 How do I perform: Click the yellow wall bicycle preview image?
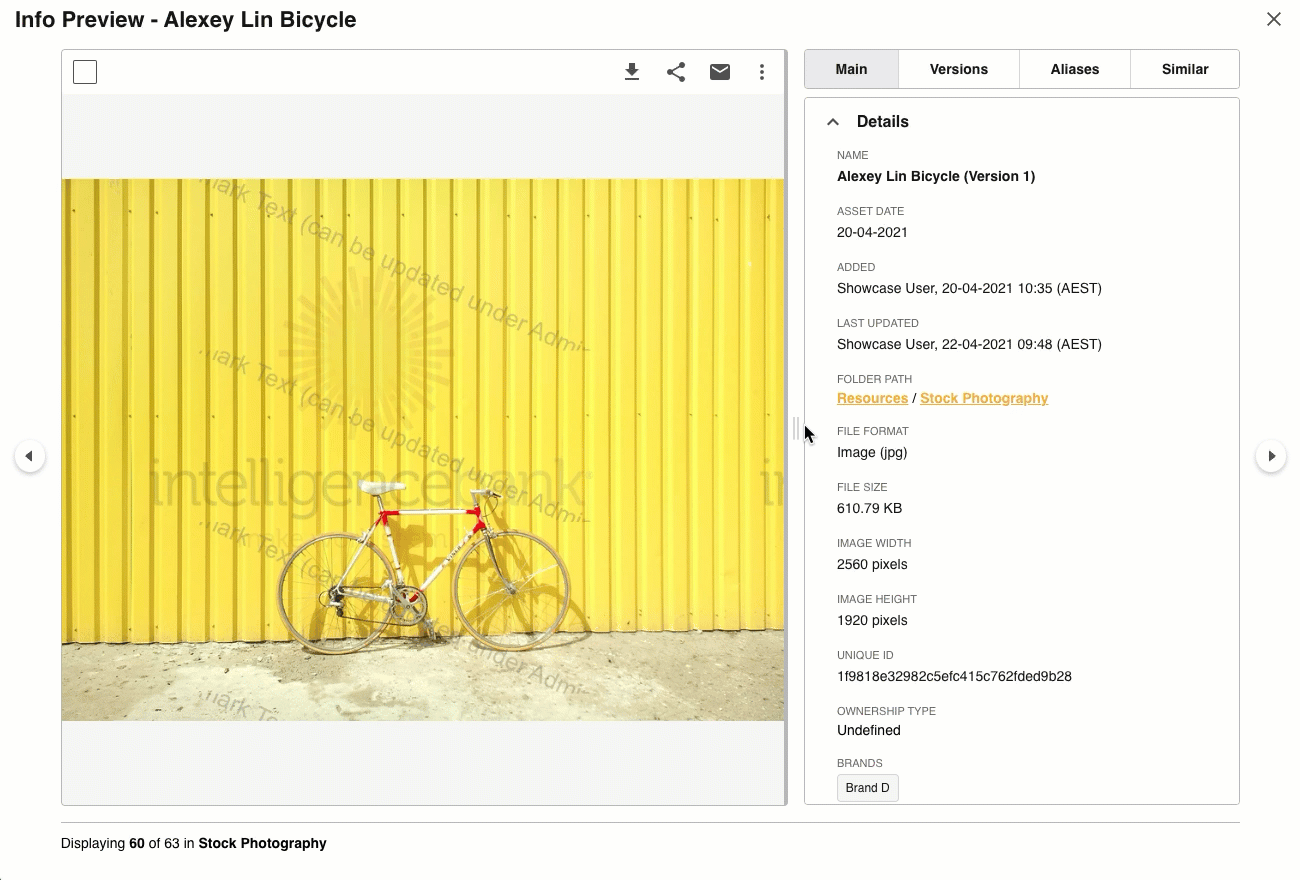click(x=423, y=449)
